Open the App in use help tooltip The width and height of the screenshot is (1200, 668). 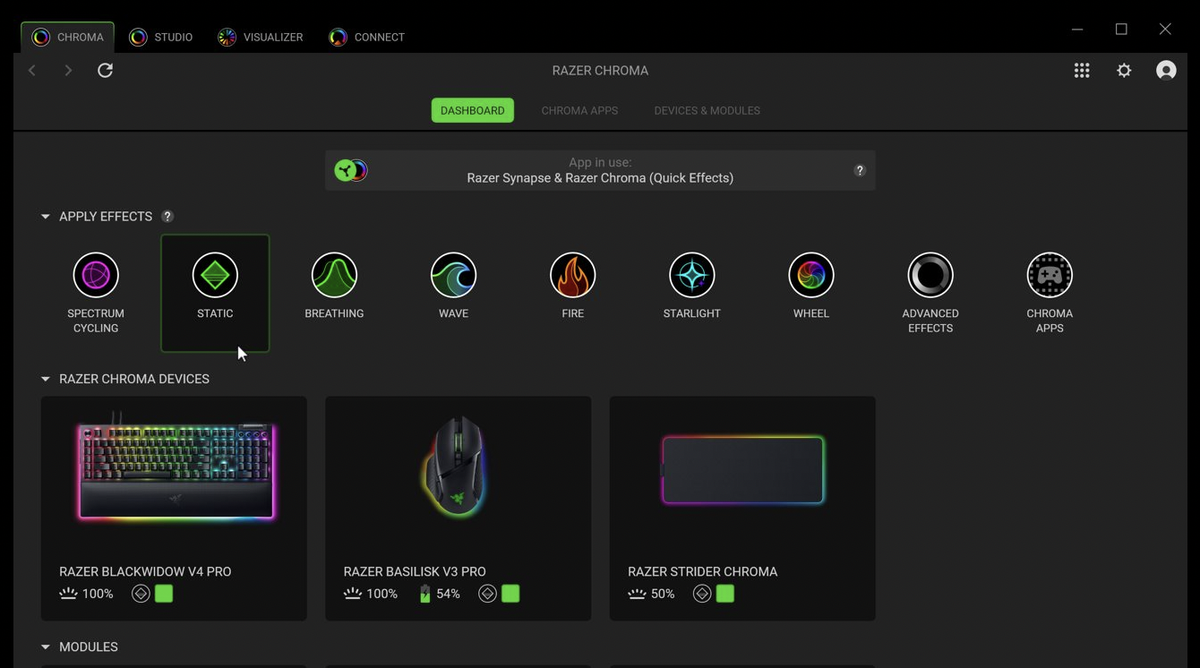pos(859,170)
